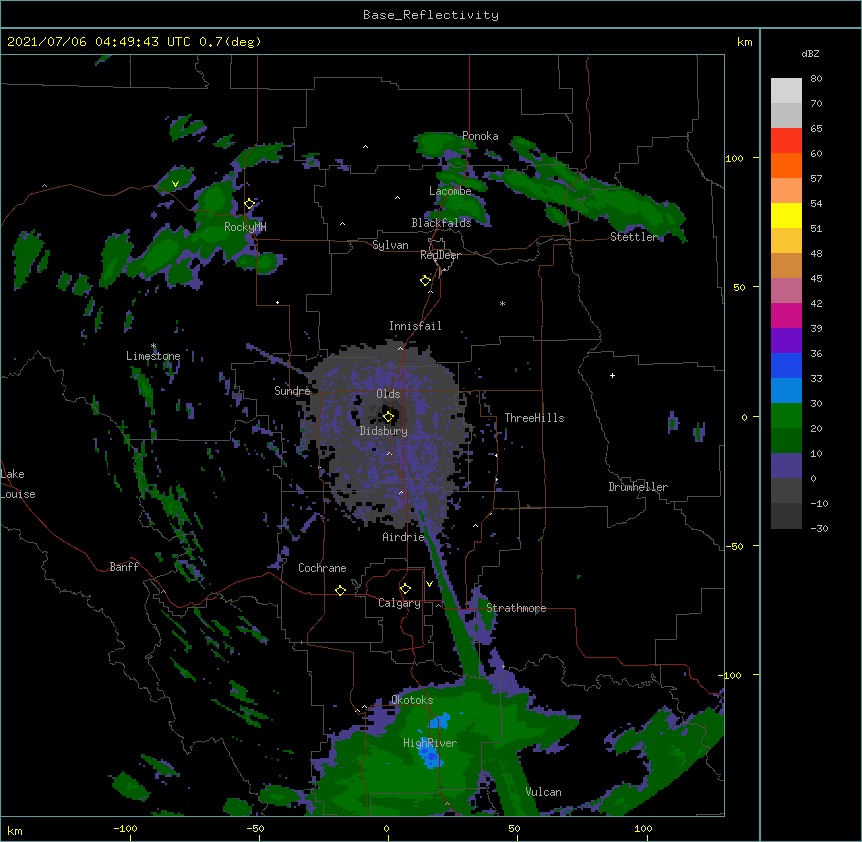Click the Ponoka city label
This screenshot has height=842, width=862.
(x=480, y=136)
